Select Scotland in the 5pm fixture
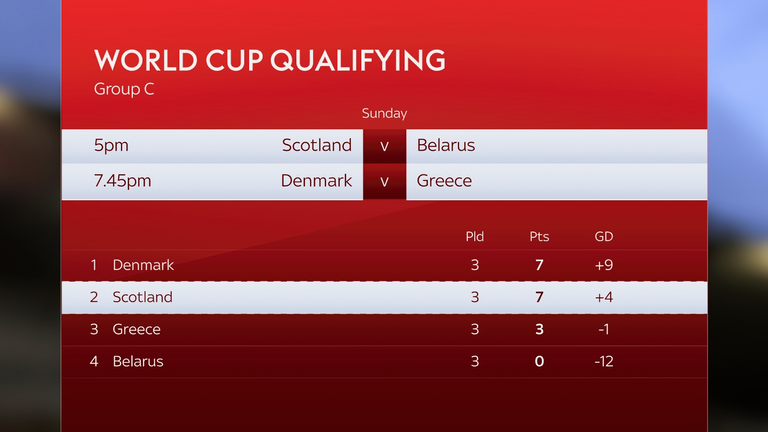 click(316, 145)
